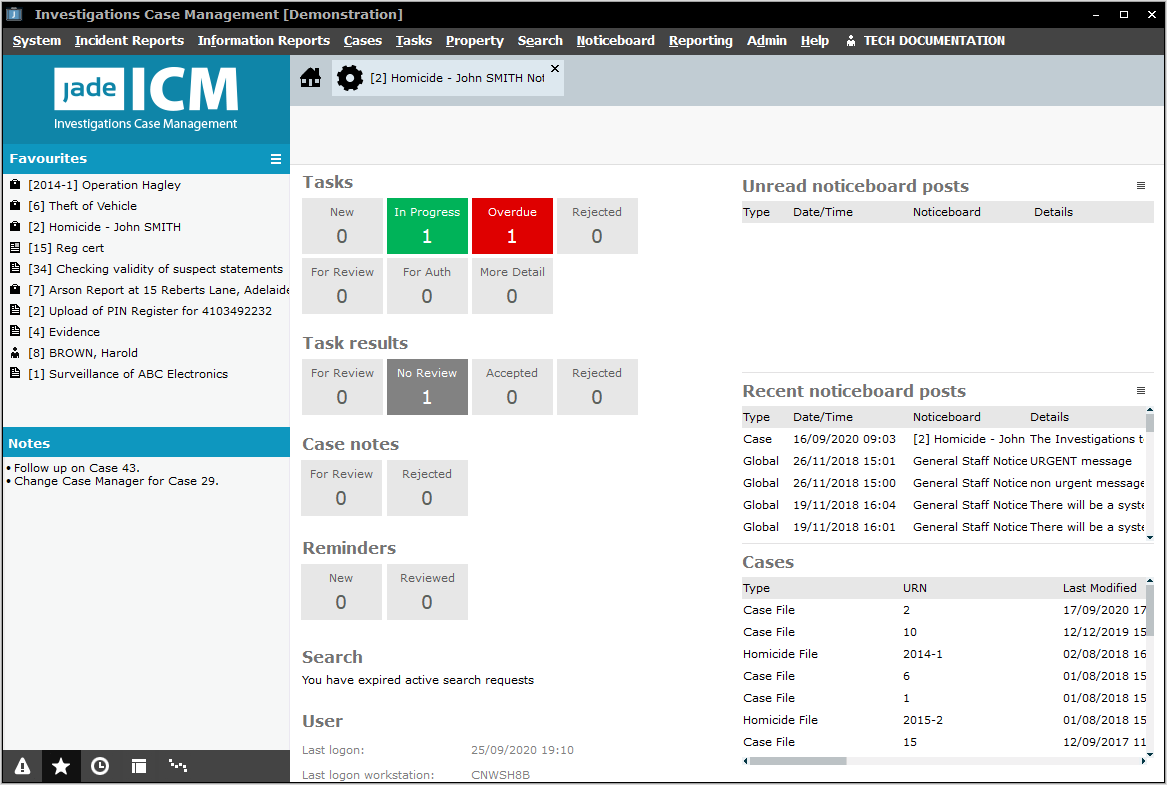Viewport: 1167px width, 785px height.
Task: Expand Recent noticeboard posts options menu
Action: (x=1141, y=391)
